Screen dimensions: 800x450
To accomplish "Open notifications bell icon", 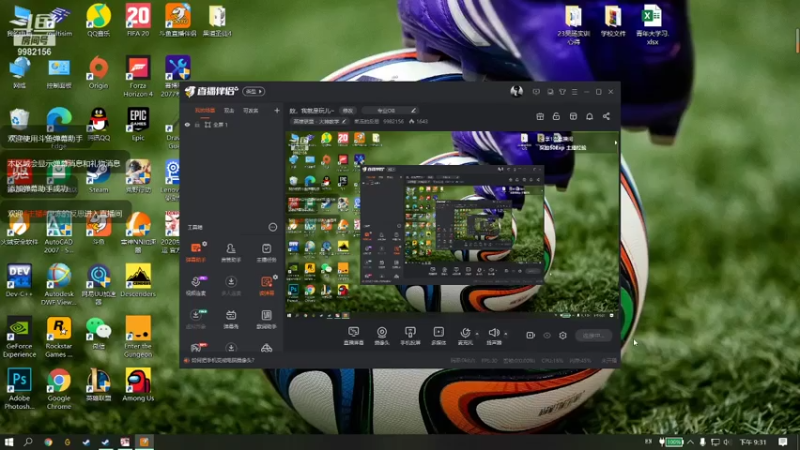I will coord(589,116).
